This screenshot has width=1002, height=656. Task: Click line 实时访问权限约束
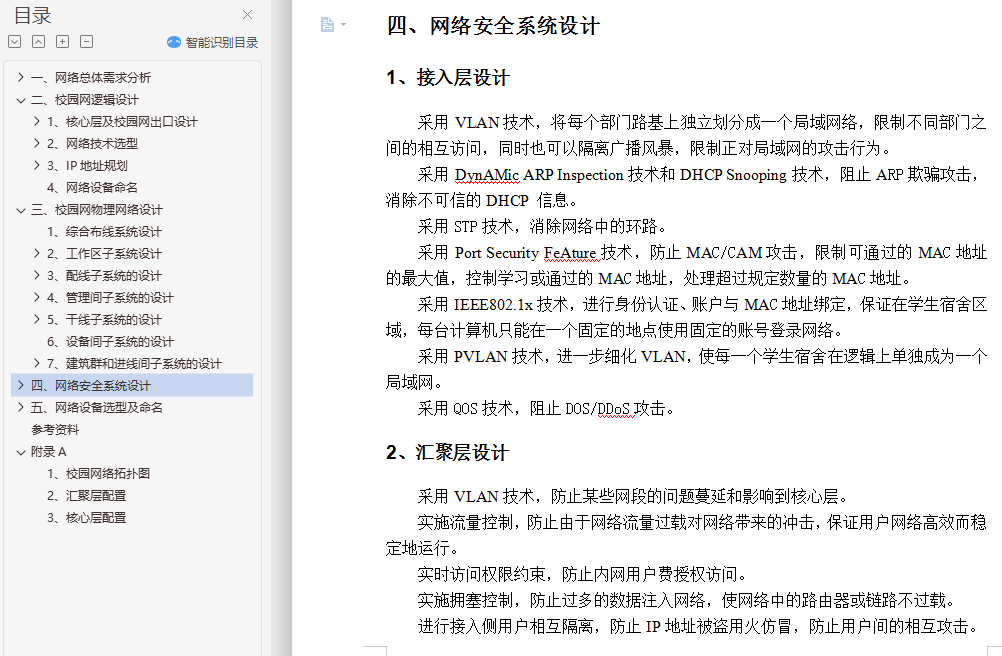pyautogui.click(x=583, y=575)
